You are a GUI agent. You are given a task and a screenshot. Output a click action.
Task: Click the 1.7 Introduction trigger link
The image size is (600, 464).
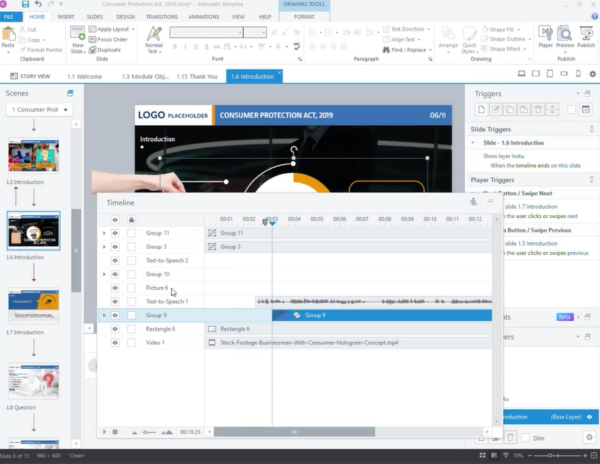click(537, 207)
